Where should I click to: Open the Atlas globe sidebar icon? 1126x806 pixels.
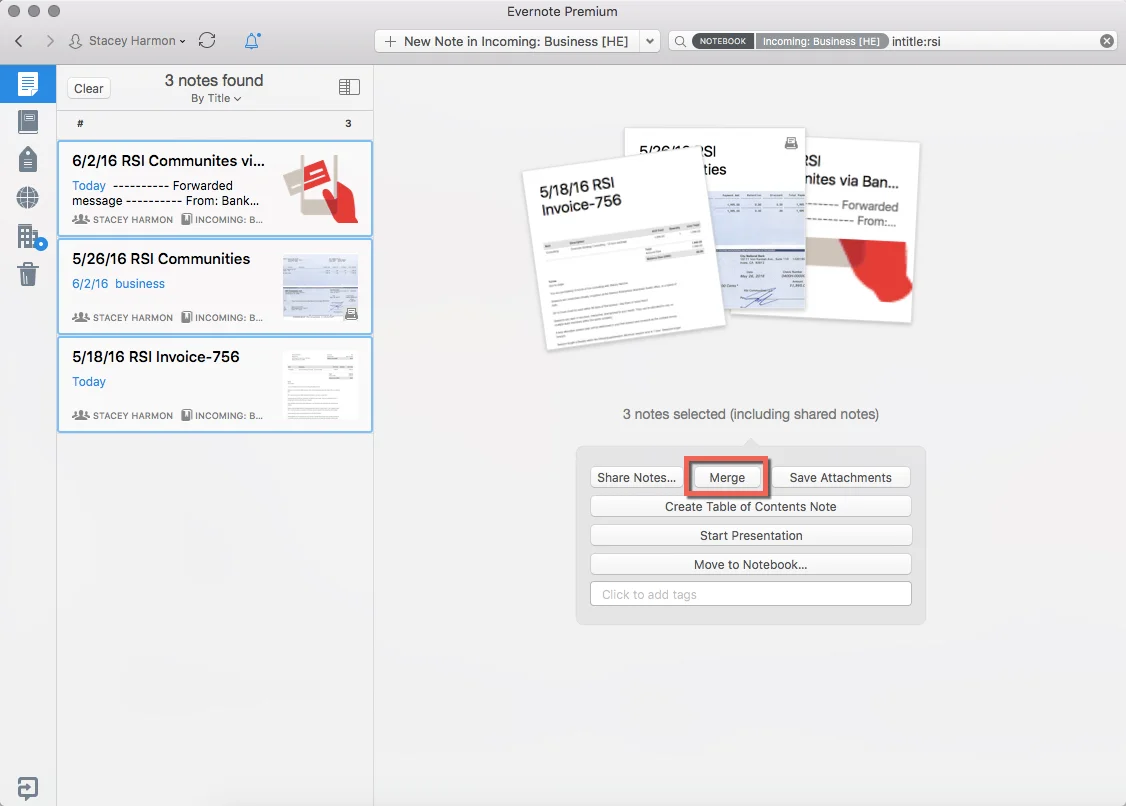[27, 198]
